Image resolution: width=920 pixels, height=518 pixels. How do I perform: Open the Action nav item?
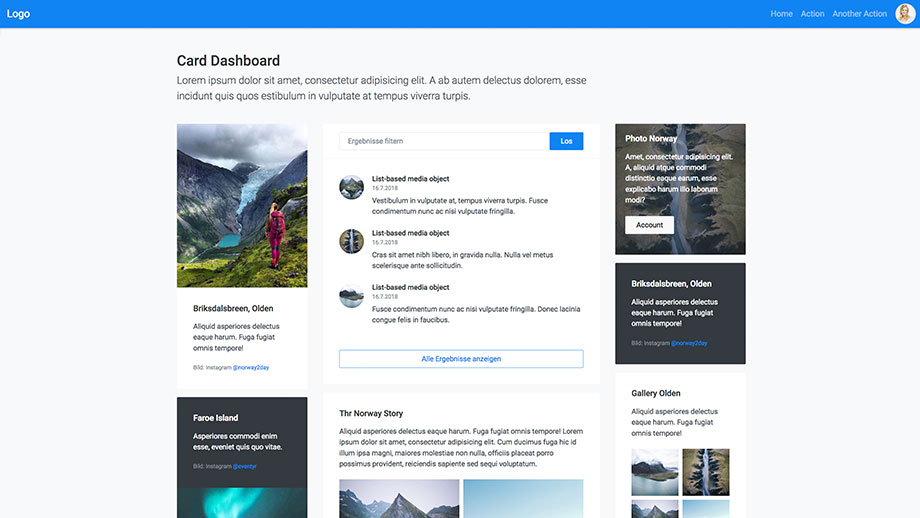(x=812, y=13)
